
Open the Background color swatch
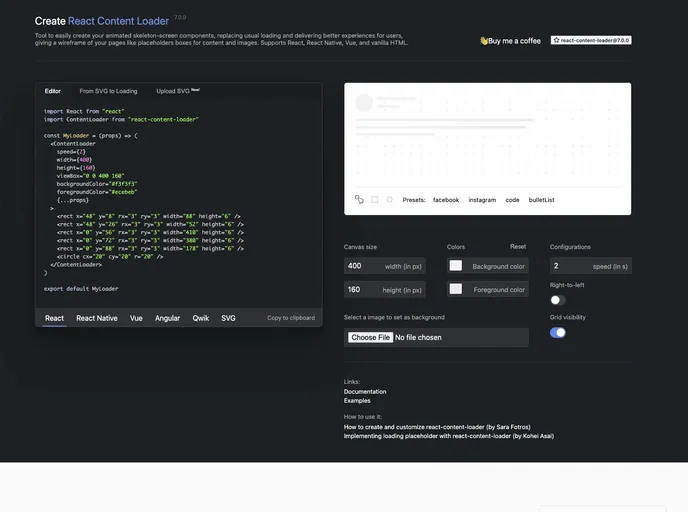pyautogui.click(x=456, y=266)
